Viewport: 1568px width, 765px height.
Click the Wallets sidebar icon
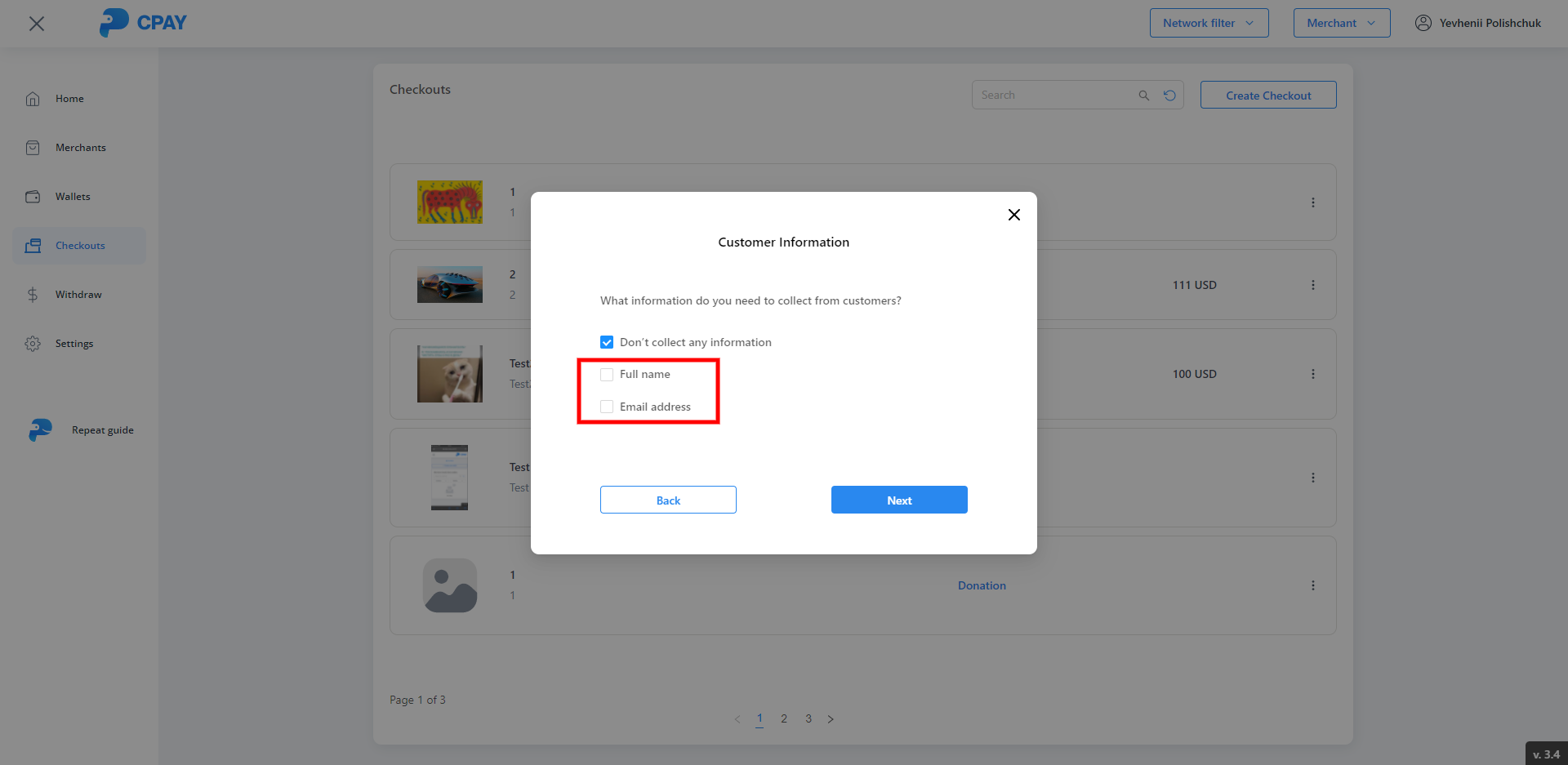point(33,197)
